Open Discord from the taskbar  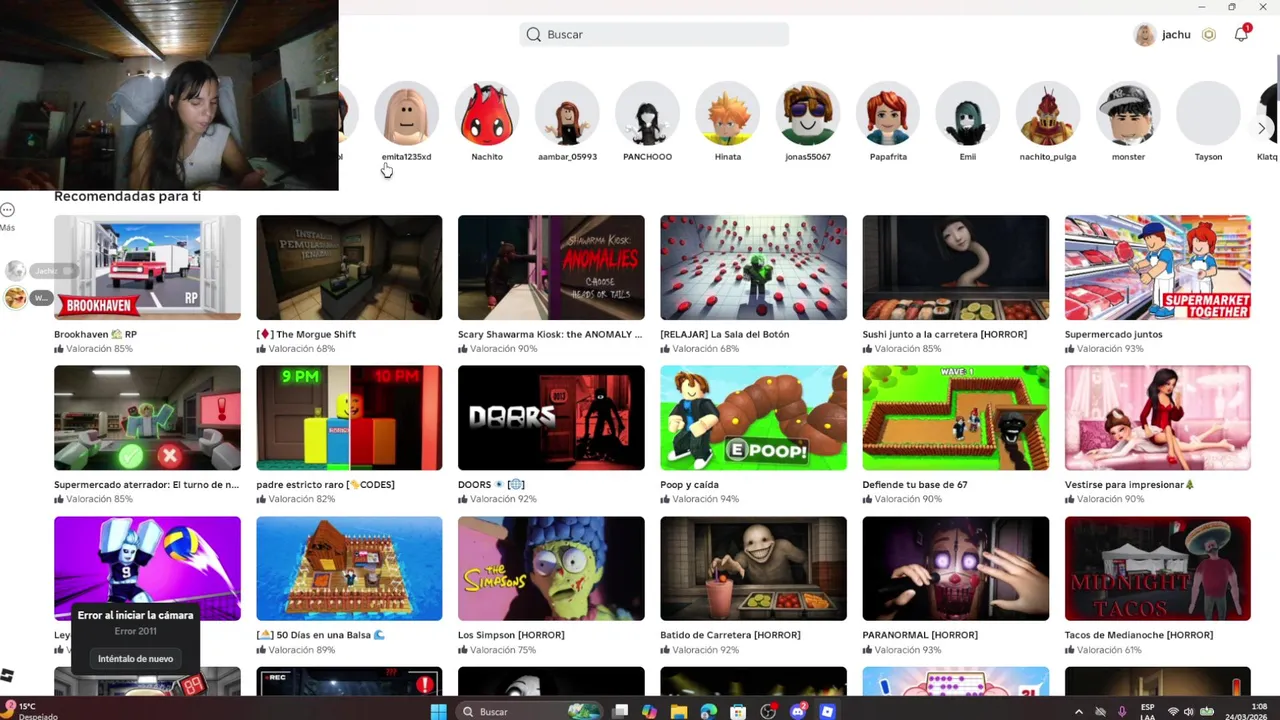click(798, 712)
